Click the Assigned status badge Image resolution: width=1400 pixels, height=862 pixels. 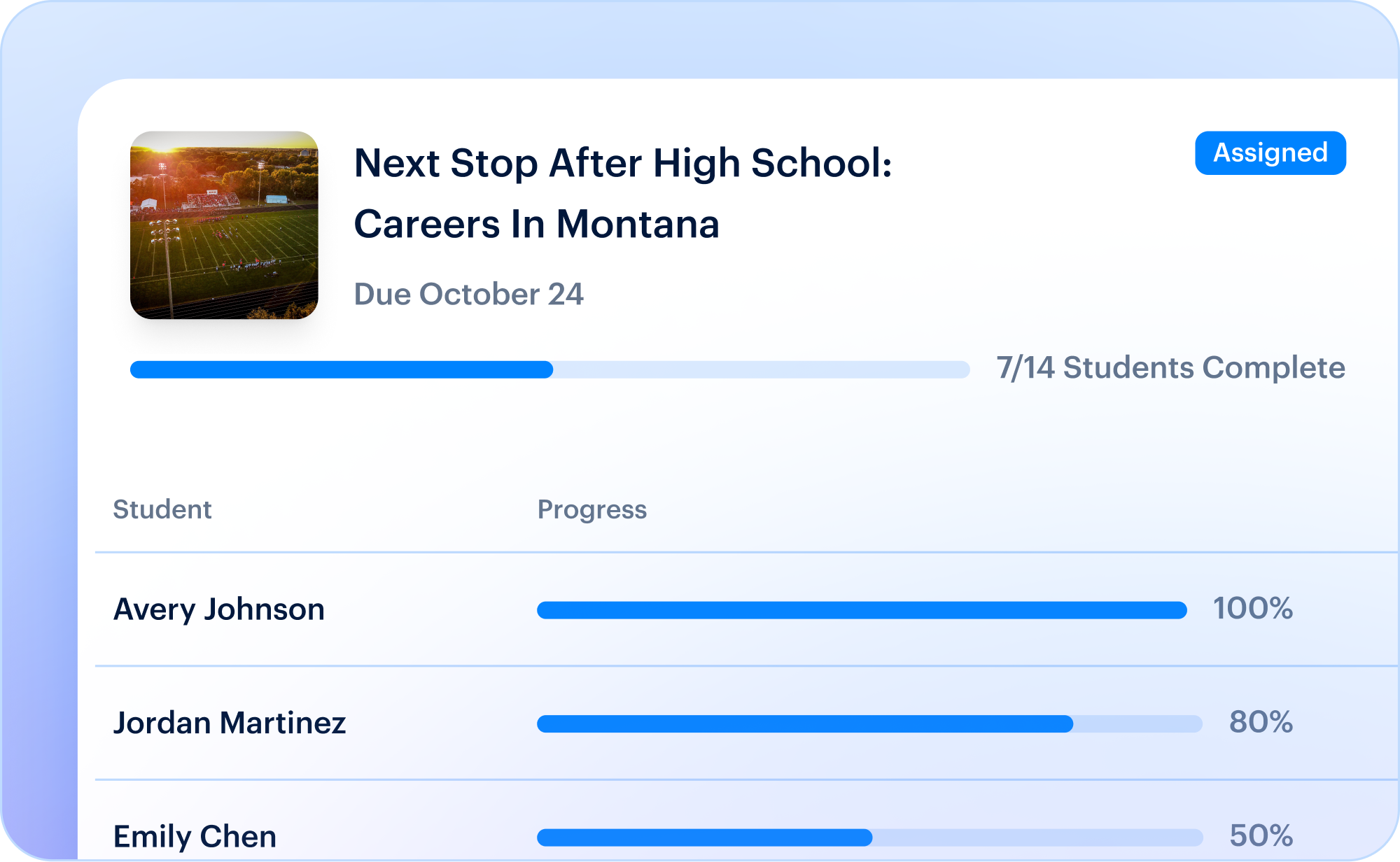(x=1270, y=153)
